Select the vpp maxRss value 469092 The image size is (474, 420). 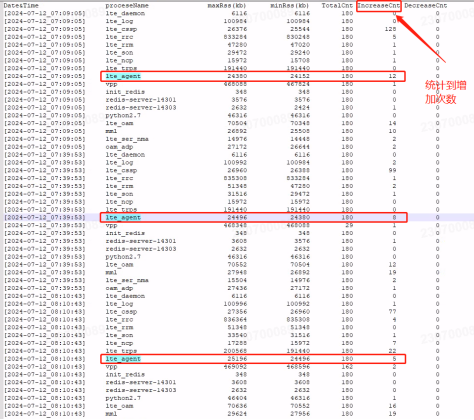click(235, 367)
